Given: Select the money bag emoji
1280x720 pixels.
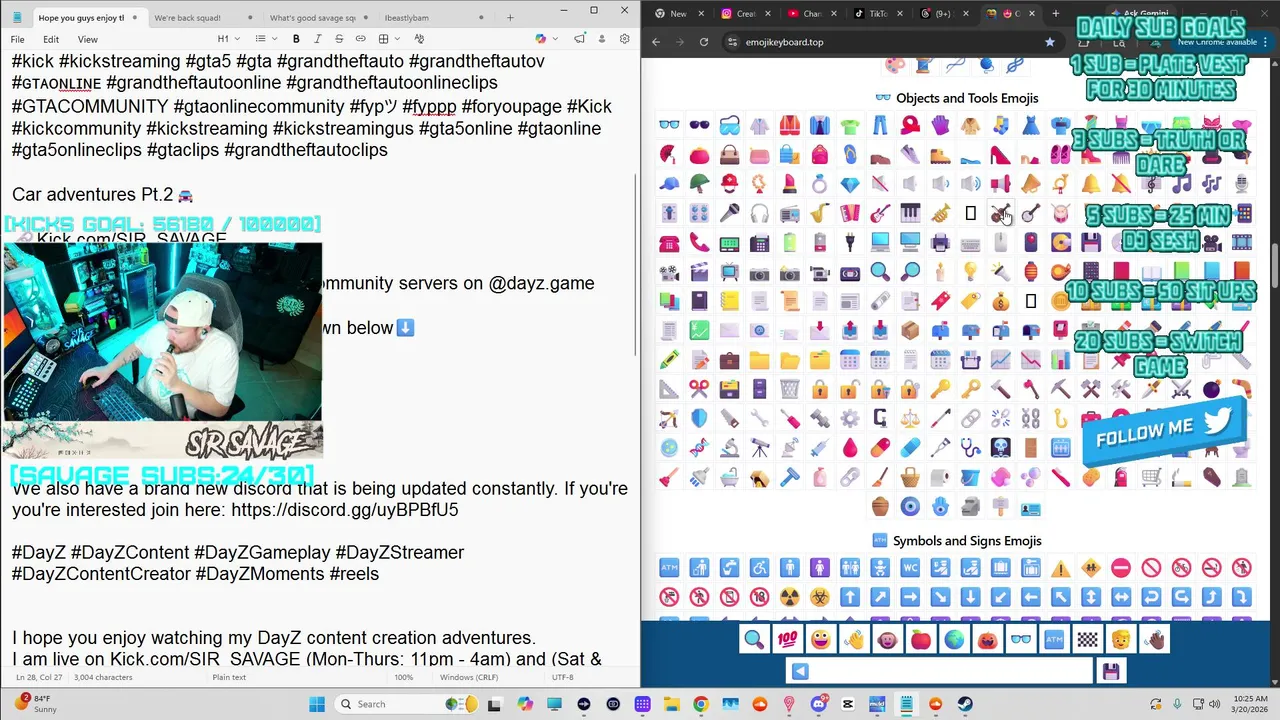Looking at the screenshot, I should pos(1000,300).
